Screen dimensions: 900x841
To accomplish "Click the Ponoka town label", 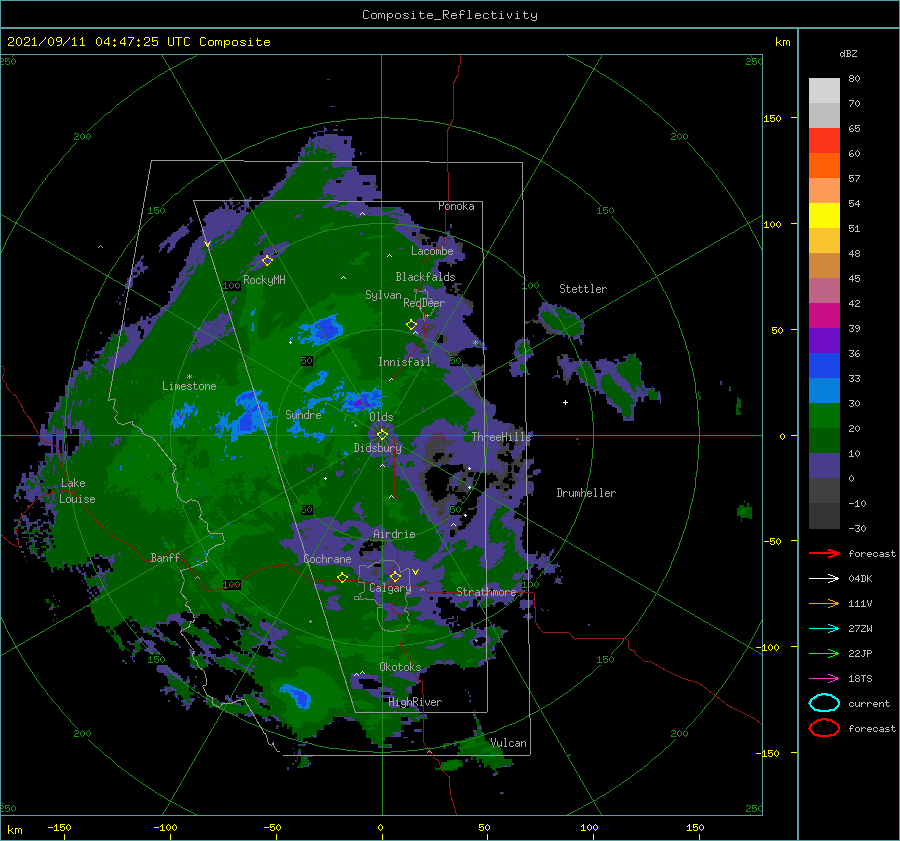I will pyautogui.click(x=456, y=207).
